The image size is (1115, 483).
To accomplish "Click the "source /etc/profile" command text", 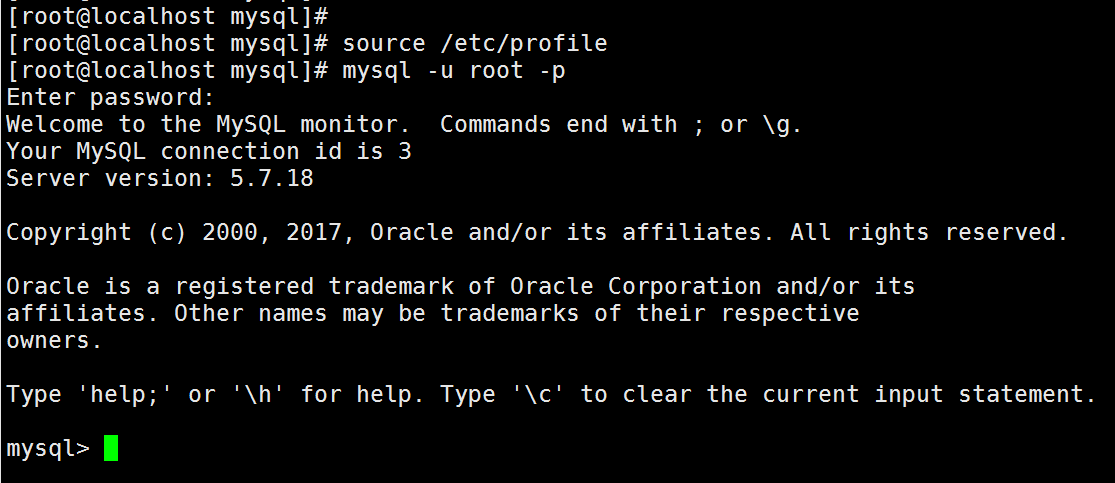I will [474, 44].
